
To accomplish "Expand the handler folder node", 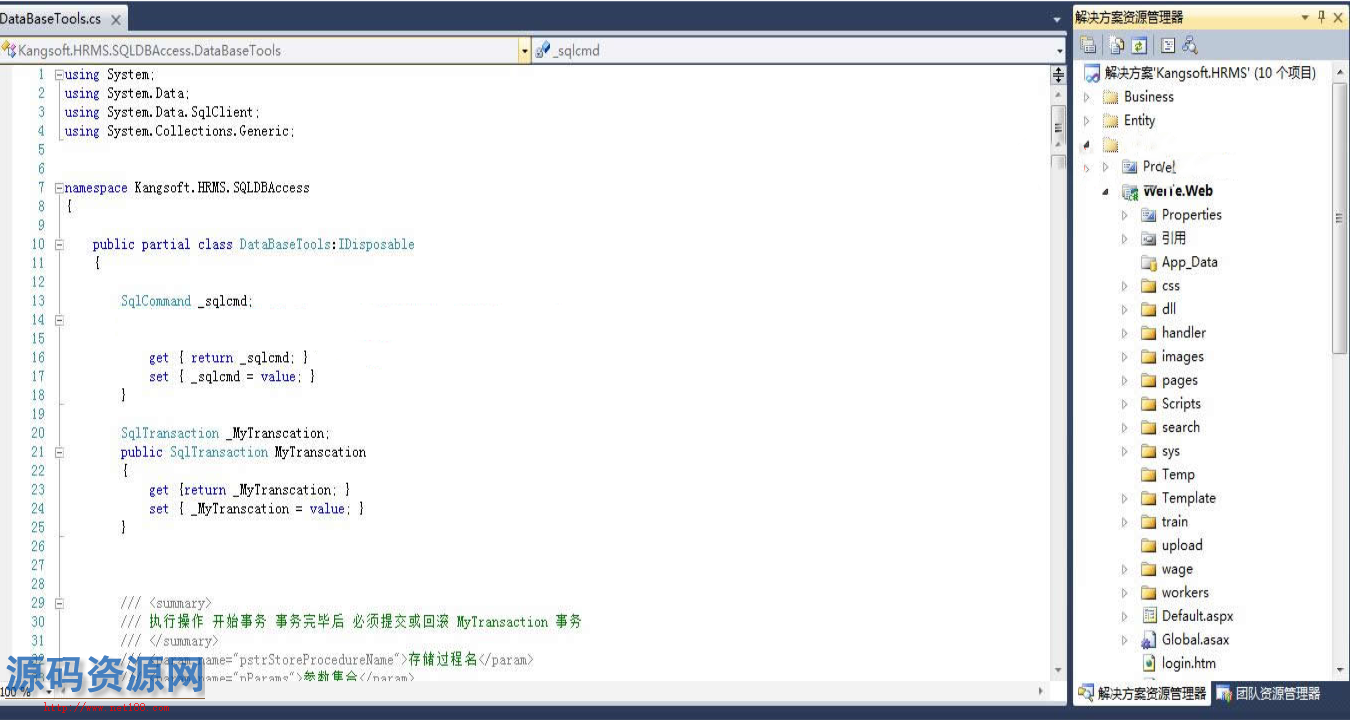I will tap(1124, 333).
